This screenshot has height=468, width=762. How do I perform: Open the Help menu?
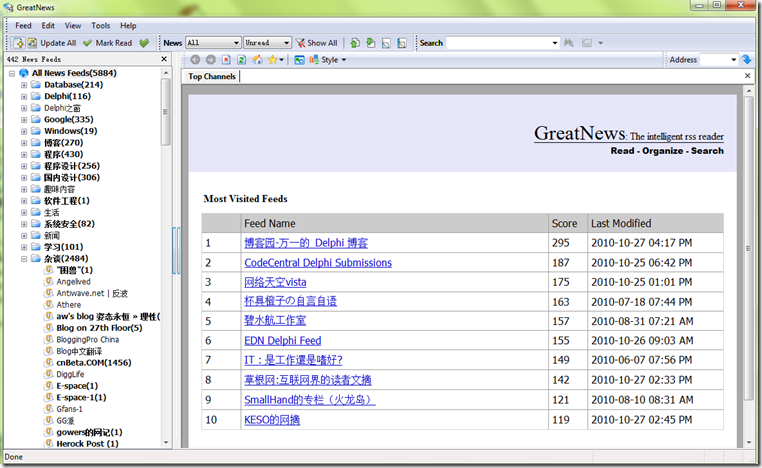[128, 26]
